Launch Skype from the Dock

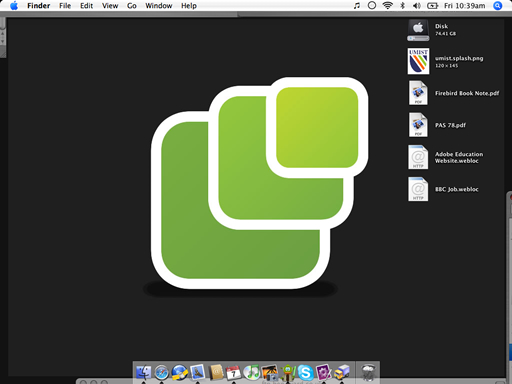click(x=305, y=372)
